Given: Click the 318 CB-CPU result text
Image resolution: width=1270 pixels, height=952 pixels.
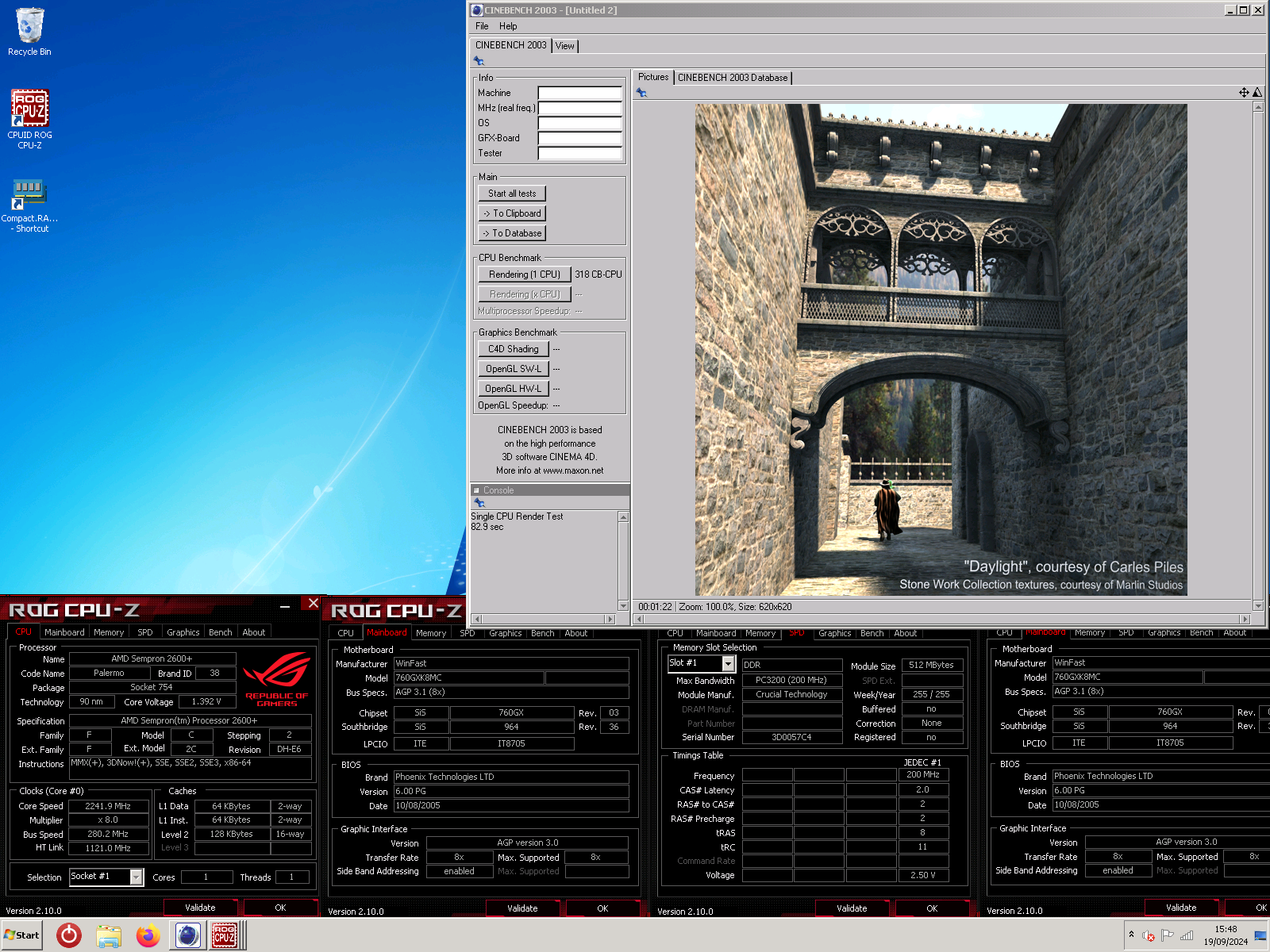Looking at the screenshot, I should 598,274.
